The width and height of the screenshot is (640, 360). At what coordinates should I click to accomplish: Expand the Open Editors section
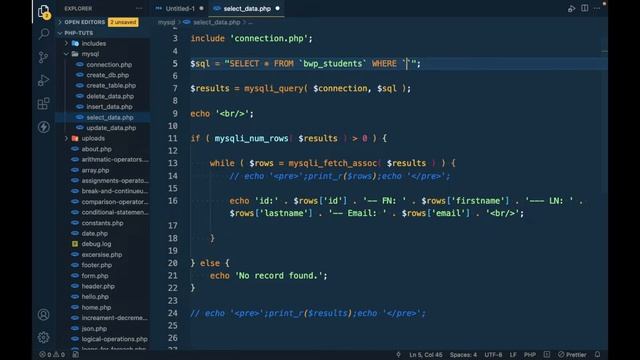click(x=84, y=22)
